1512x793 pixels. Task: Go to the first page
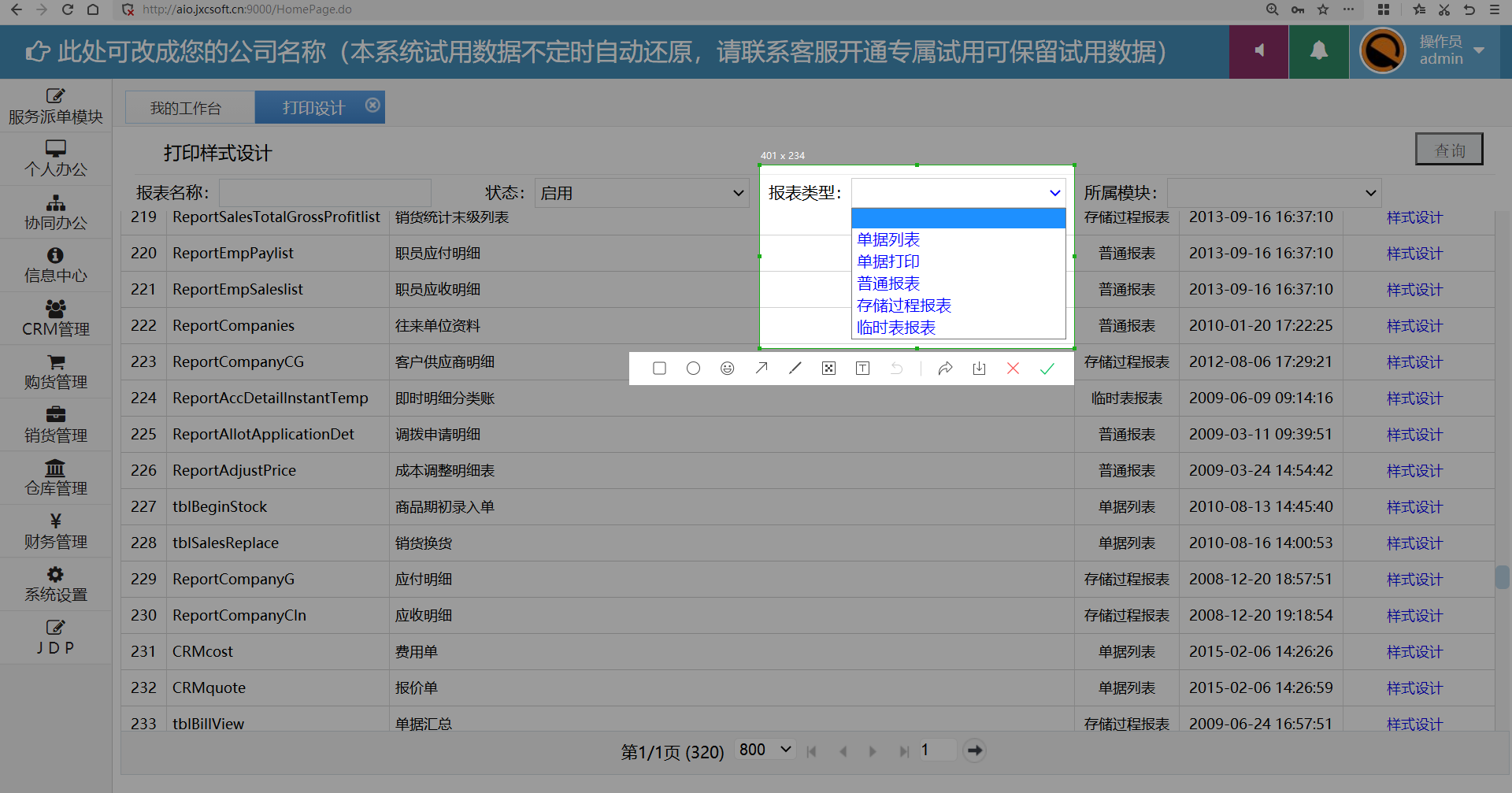[812, 751]
